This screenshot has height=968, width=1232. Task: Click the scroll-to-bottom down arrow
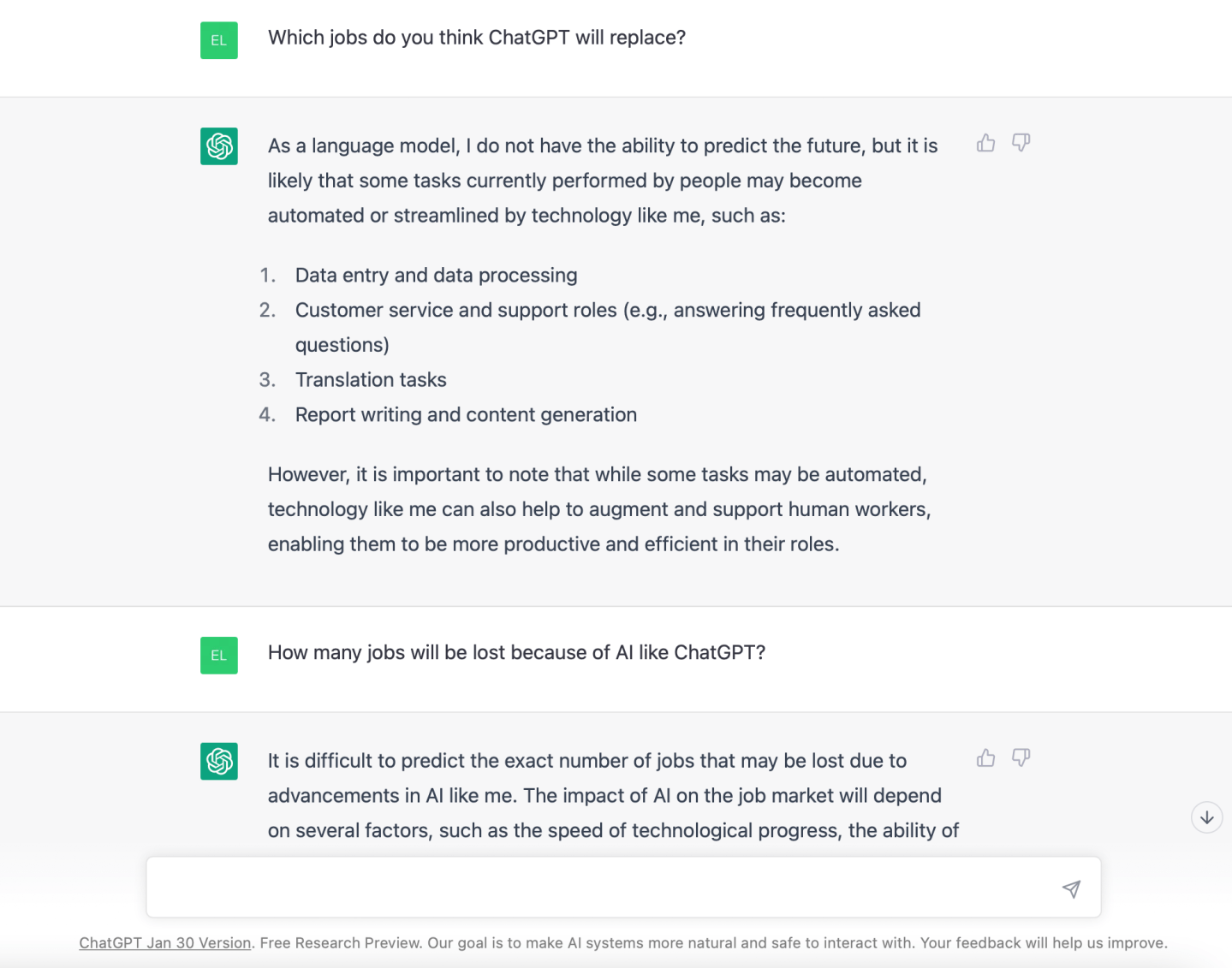1206,817
